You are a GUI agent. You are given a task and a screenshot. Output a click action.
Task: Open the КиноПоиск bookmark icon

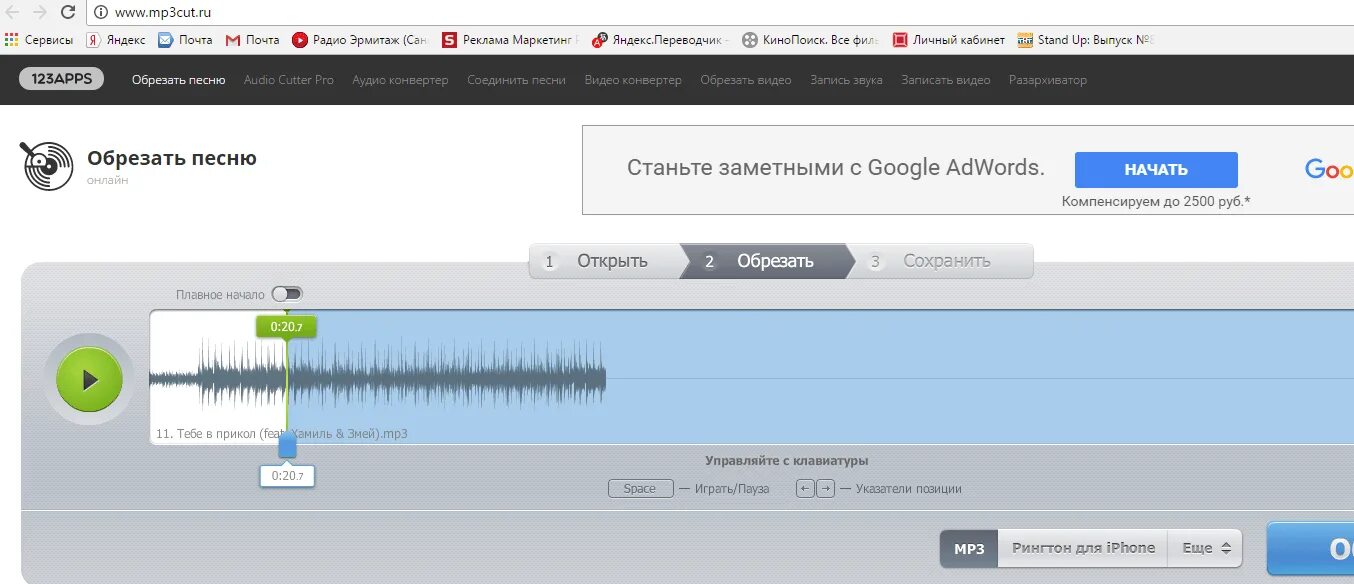pos(750,40)
